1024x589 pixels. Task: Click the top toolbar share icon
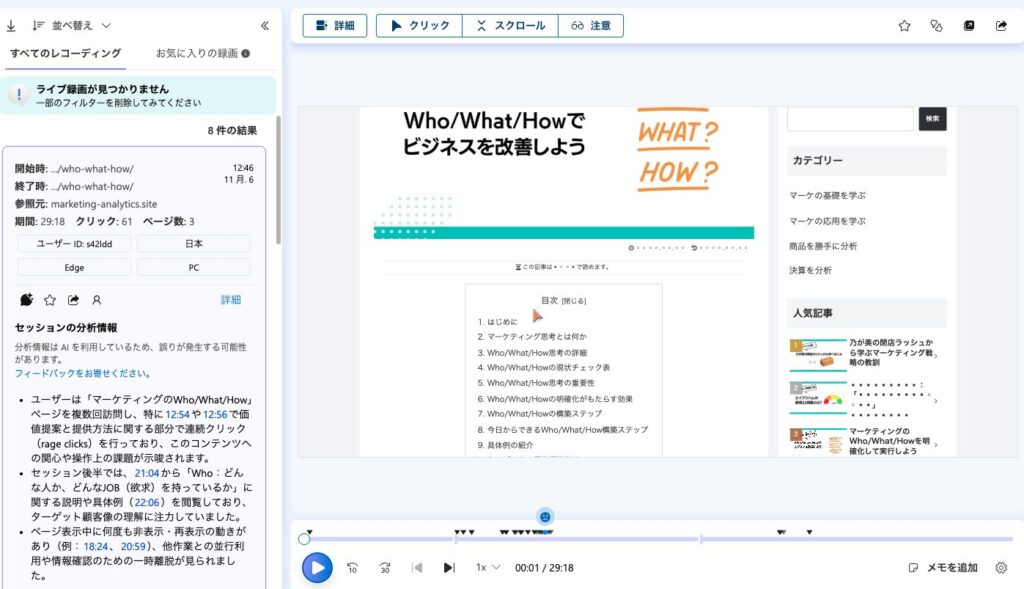1001,26
